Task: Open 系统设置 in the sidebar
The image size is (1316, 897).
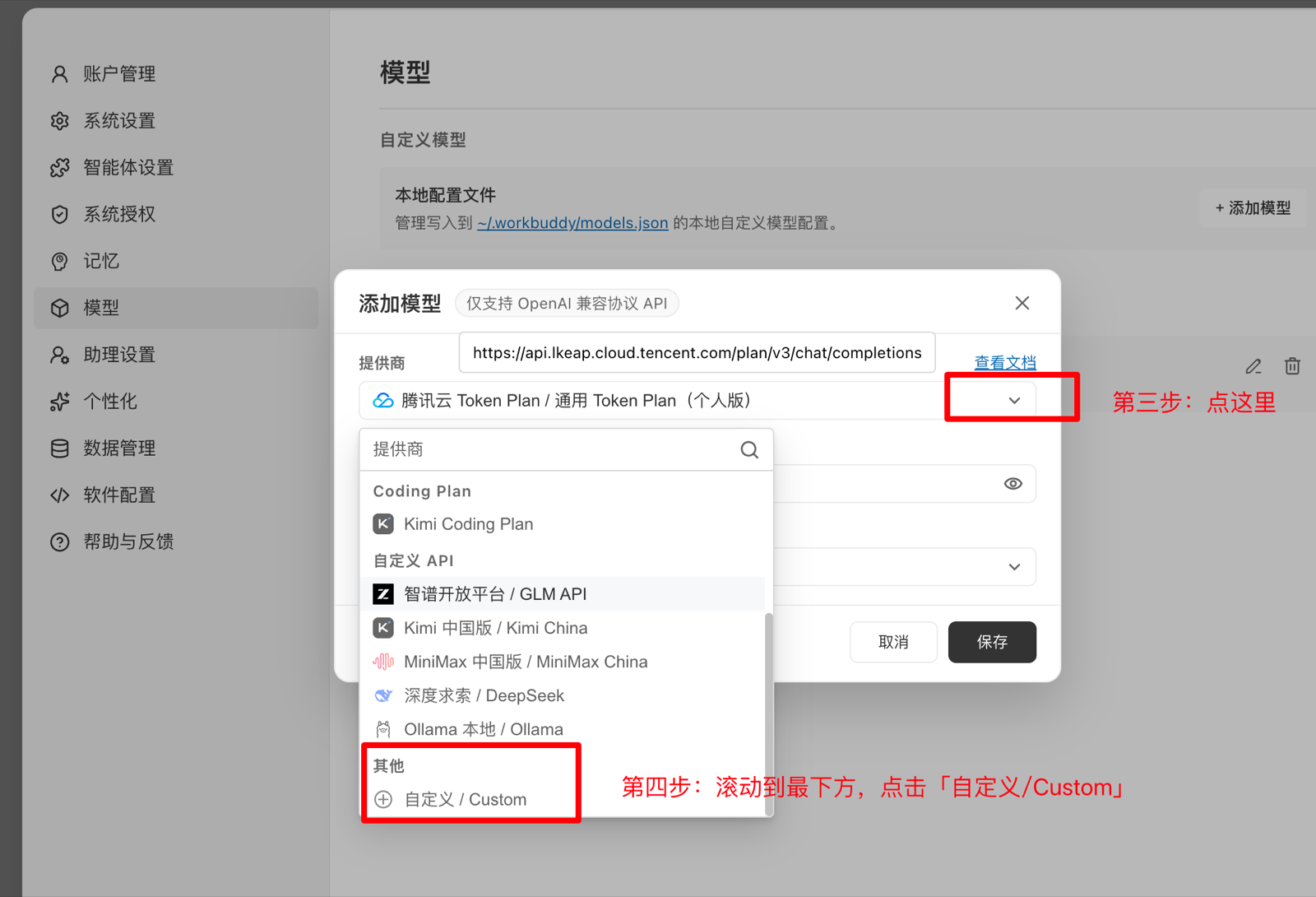Action: (x=176, y=121)
